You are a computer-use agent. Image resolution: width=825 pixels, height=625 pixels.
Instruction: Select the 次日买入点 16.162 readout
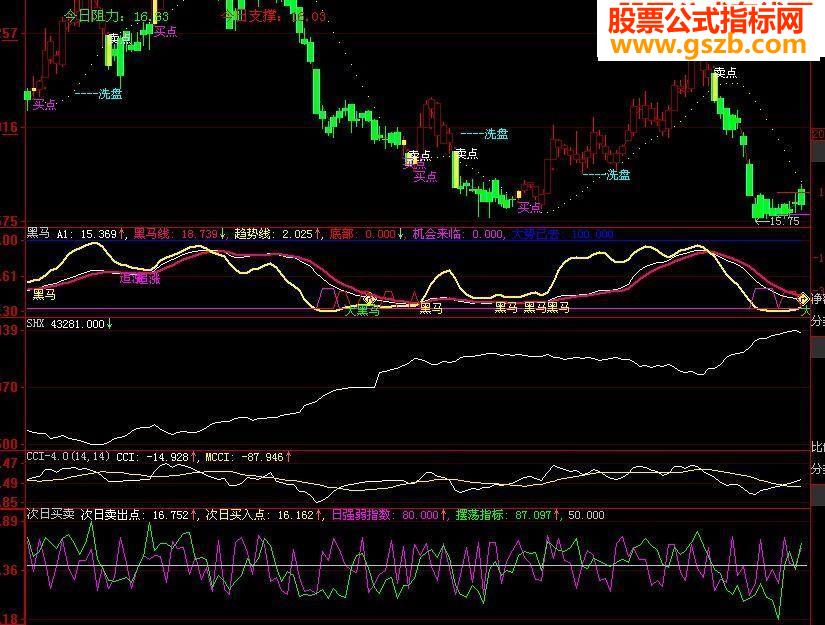(263, 515)
